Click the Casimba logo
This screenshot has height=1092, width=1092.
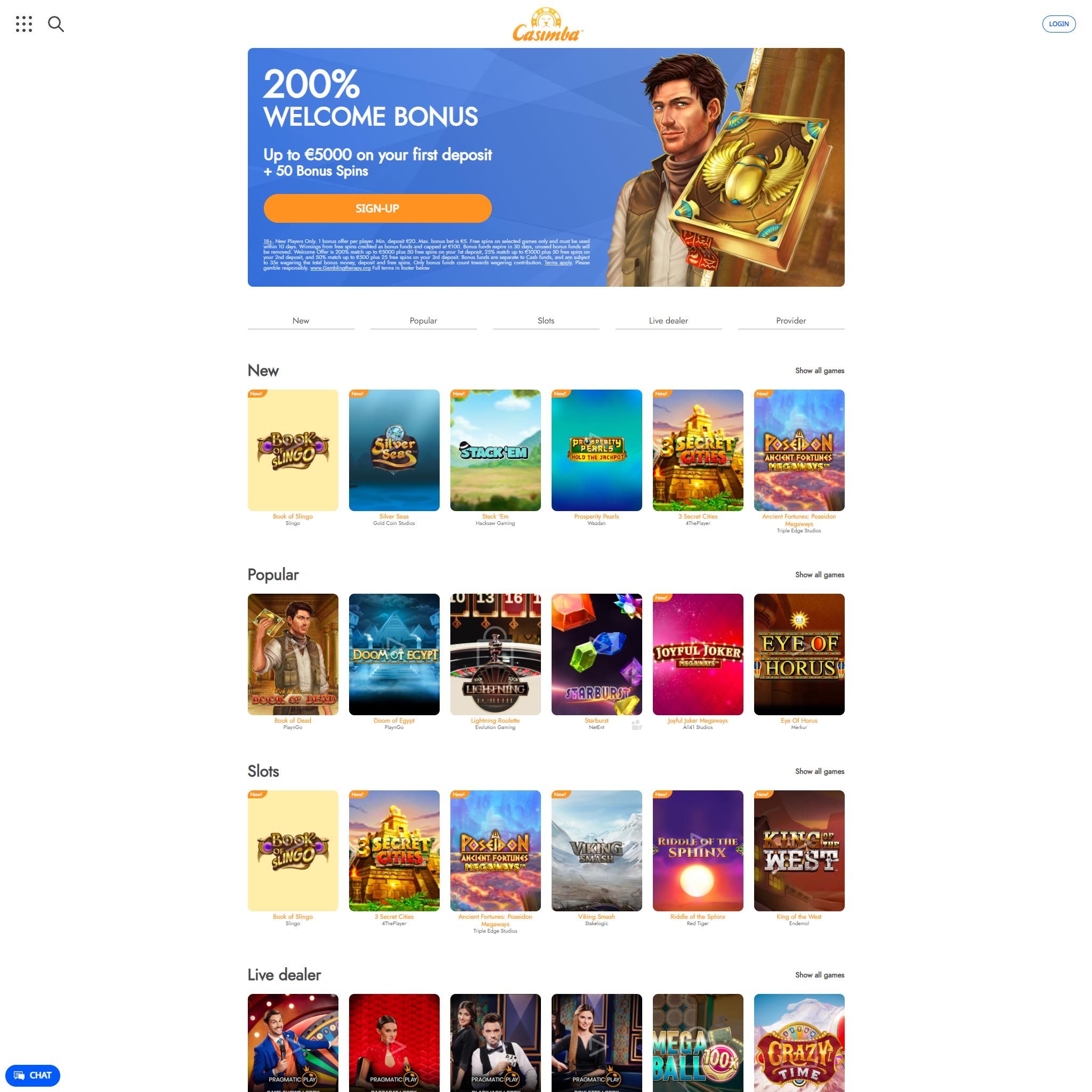pyautogui.click(x=547, y=25)
